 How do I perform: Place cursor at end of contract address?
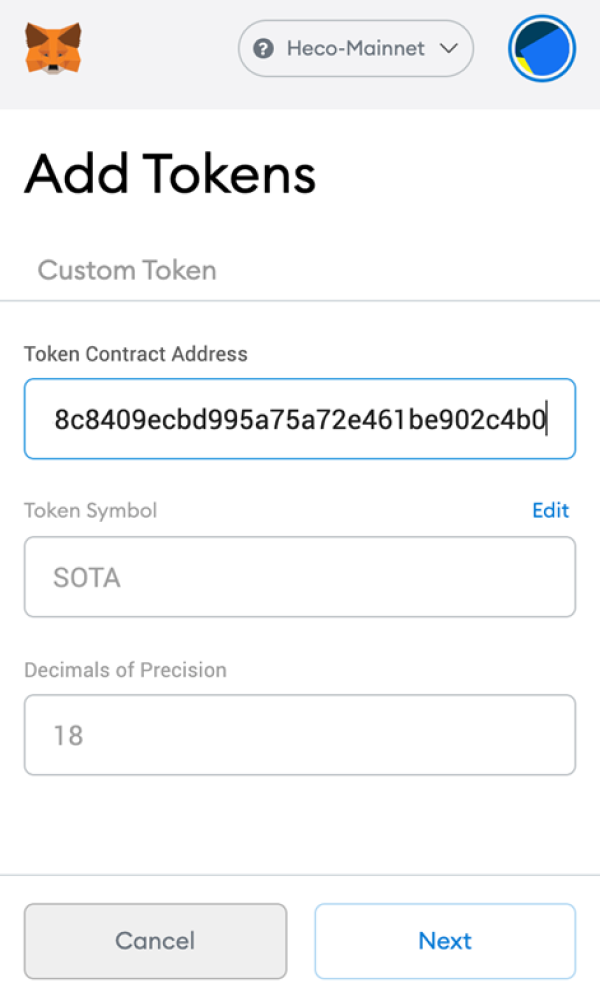(547, 420)
